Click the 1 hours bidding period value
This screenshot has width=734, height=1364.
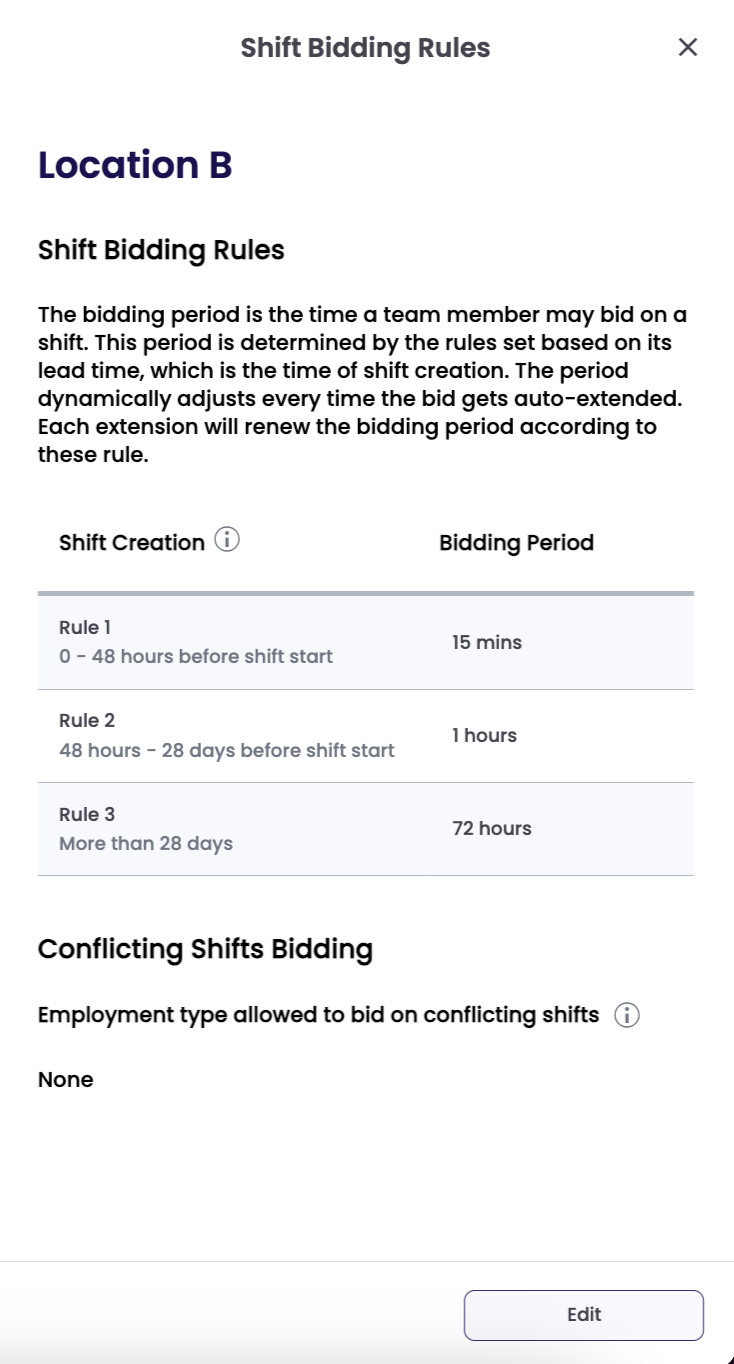tap(484, 735)
